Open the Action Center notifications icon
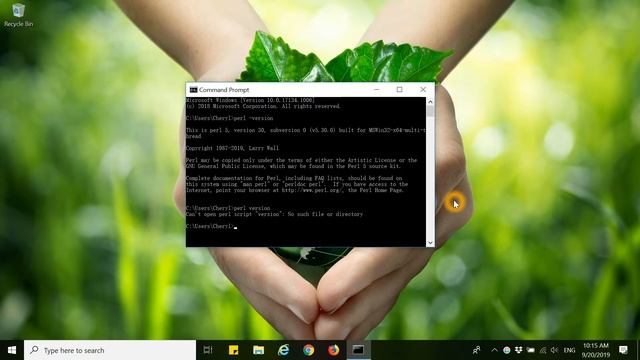Screen dimensions: 640x360 [623, 350]
